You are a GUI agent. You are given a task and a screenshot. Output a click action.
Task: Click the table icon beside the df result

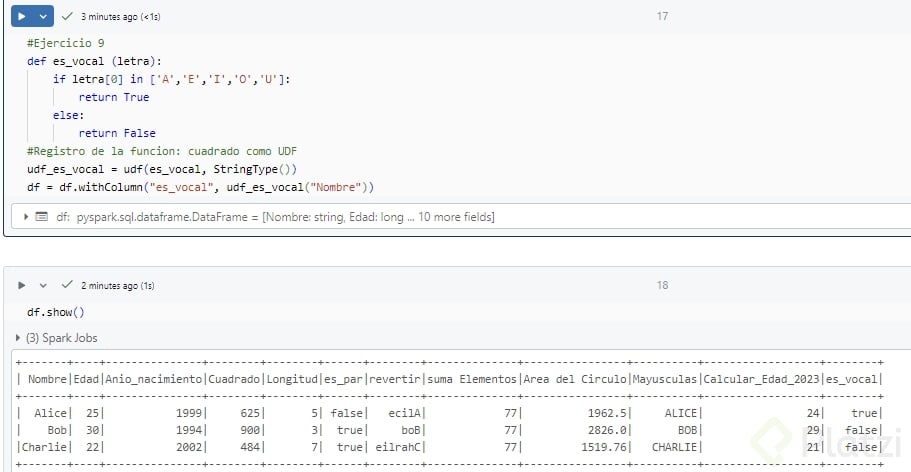coord(41,216)
